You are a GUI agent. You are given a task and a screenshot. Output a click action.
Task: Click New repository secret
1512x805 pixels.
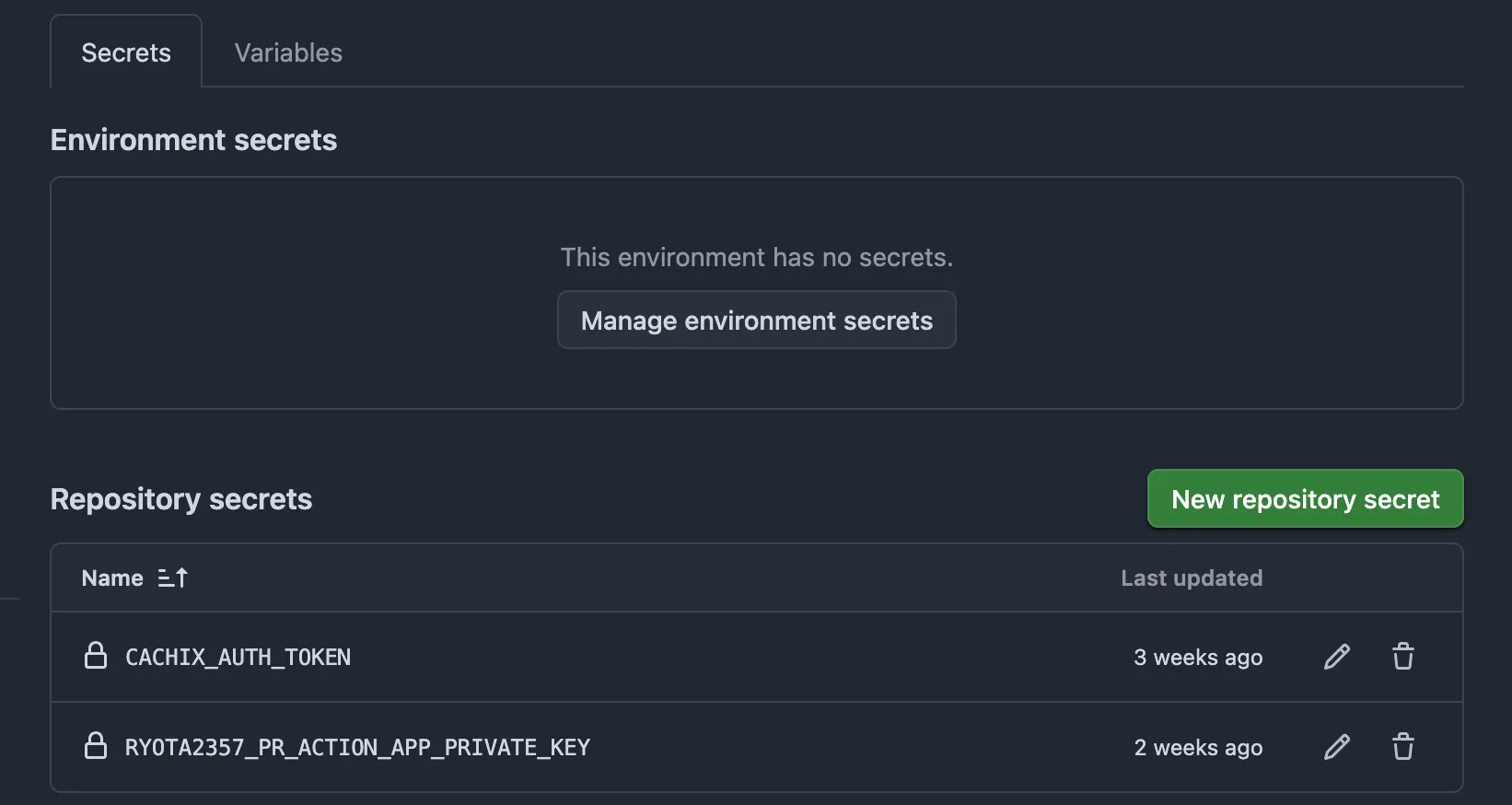[1305, 498]
